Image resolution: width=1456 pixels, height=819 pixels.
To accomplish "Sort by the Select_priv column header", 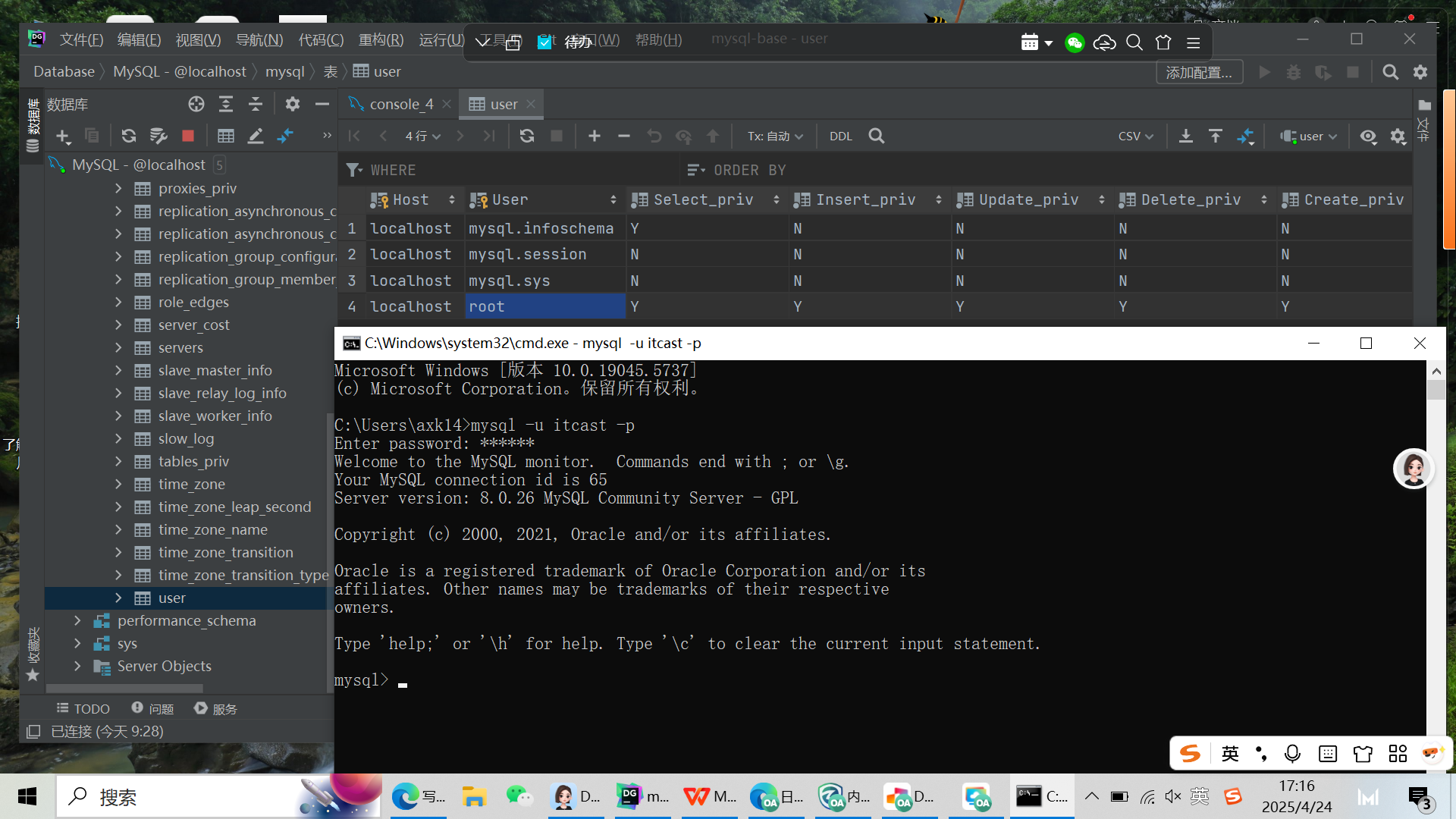I will pyautogui.click(x=703, y=199).
